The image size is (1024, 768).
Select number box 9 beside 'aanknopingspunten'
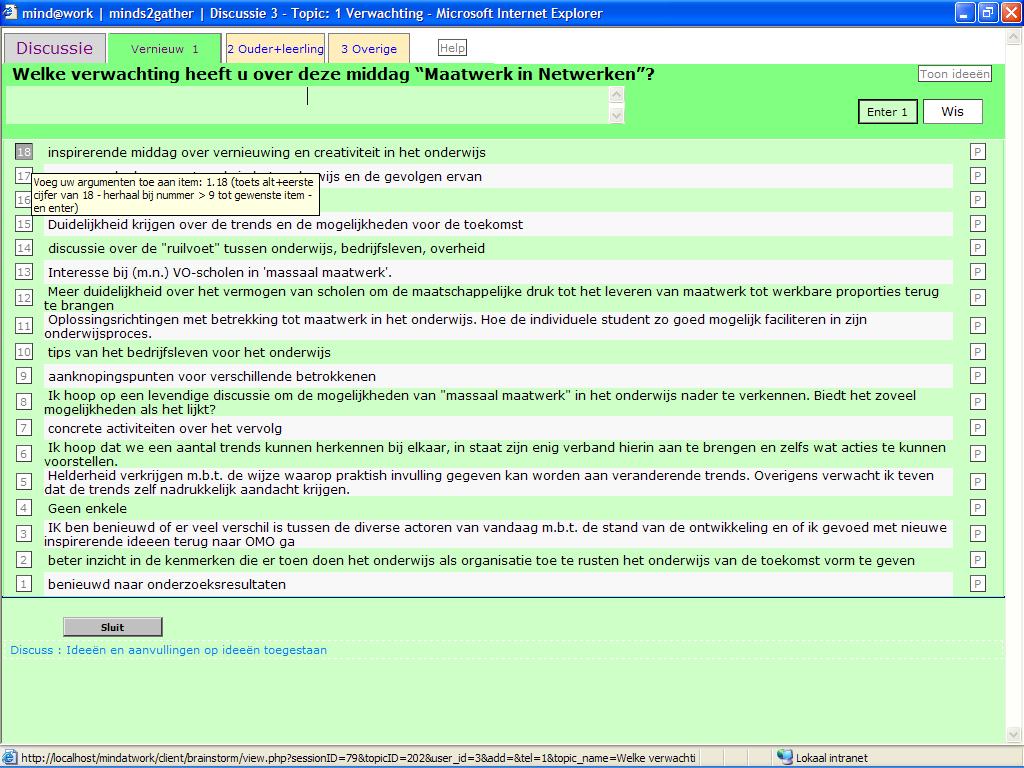pos(24,376)
